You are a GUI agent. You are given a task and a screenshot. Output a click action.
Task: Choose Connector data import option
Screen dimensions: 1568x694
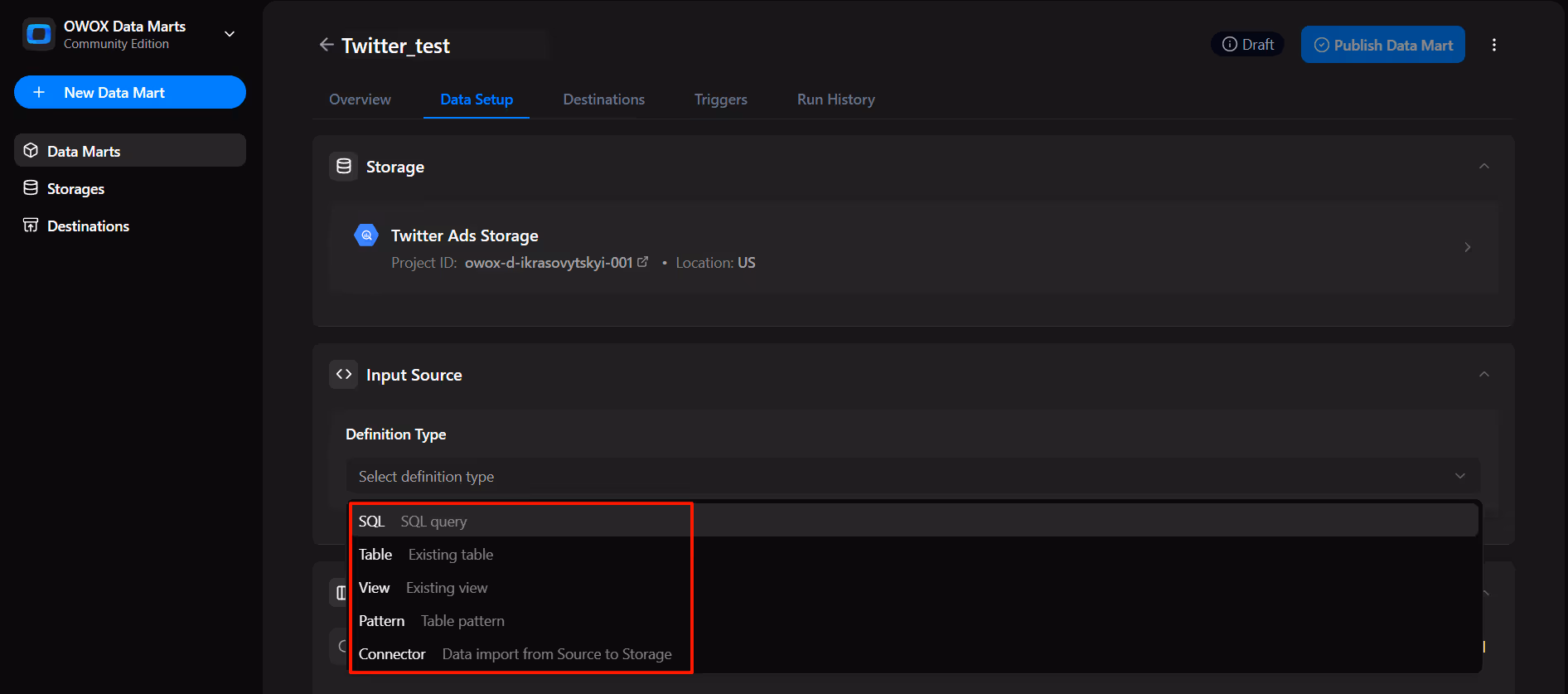915,653
